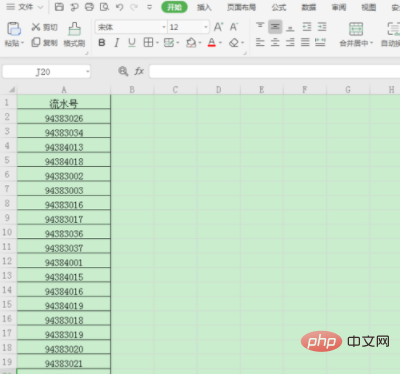Select row 10 header
Image resolution: width=400 pixels, height=374 pixels.
8,232
